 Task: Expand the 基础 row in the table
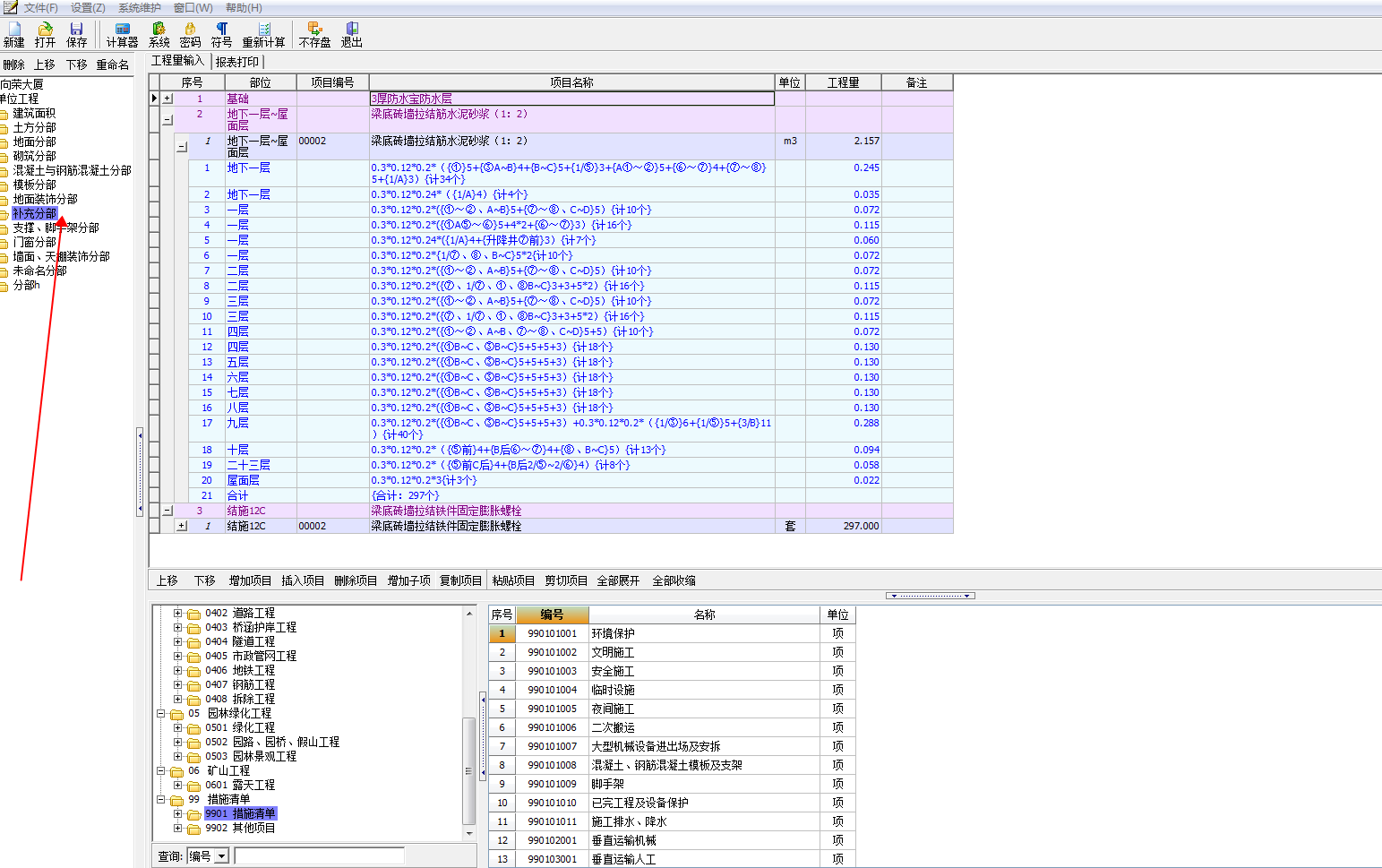tap(167, 99)
